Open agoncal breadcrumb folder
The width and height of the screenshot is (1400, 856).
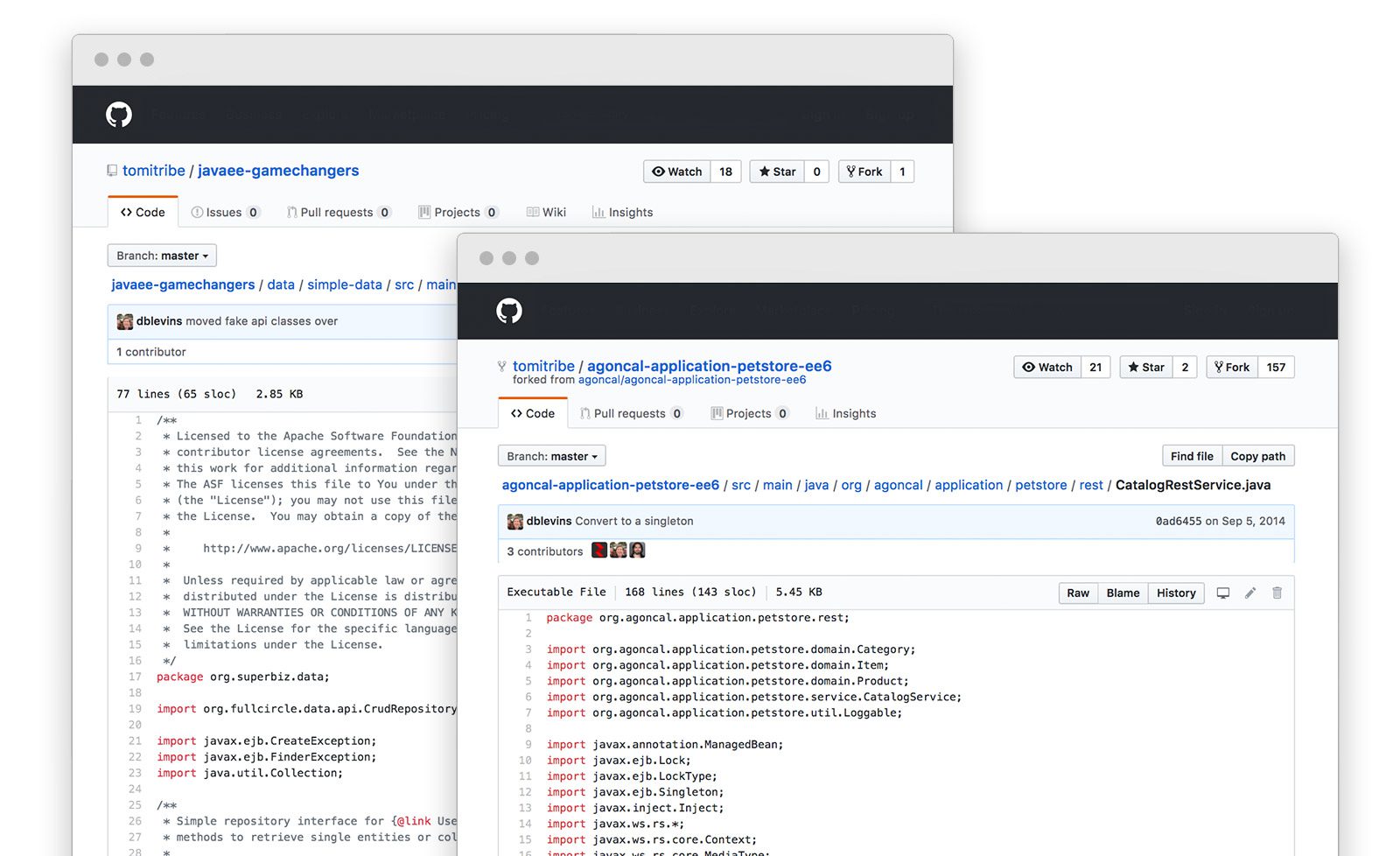(x=899, y=485)
